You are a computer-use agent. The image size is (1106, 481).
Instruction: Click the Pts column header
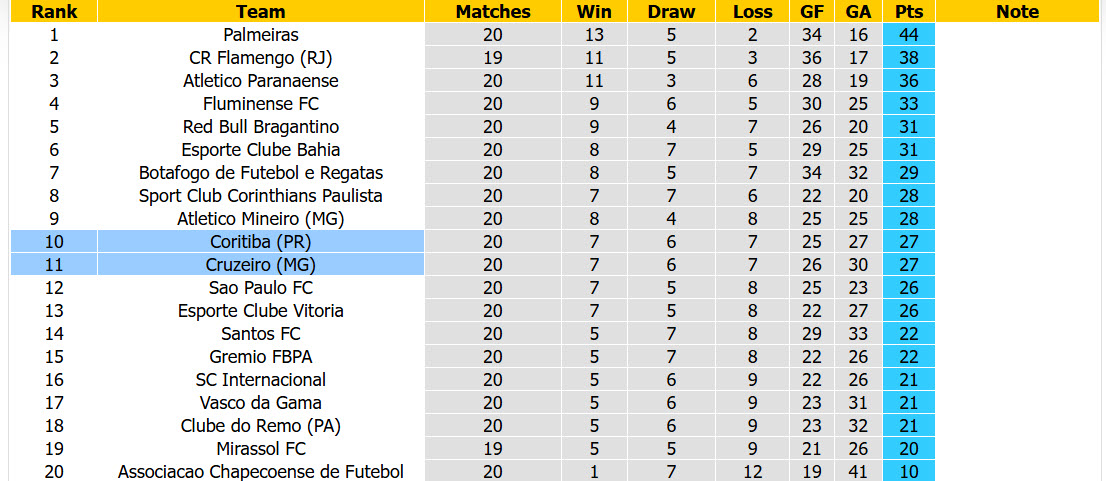click(908, 11)
